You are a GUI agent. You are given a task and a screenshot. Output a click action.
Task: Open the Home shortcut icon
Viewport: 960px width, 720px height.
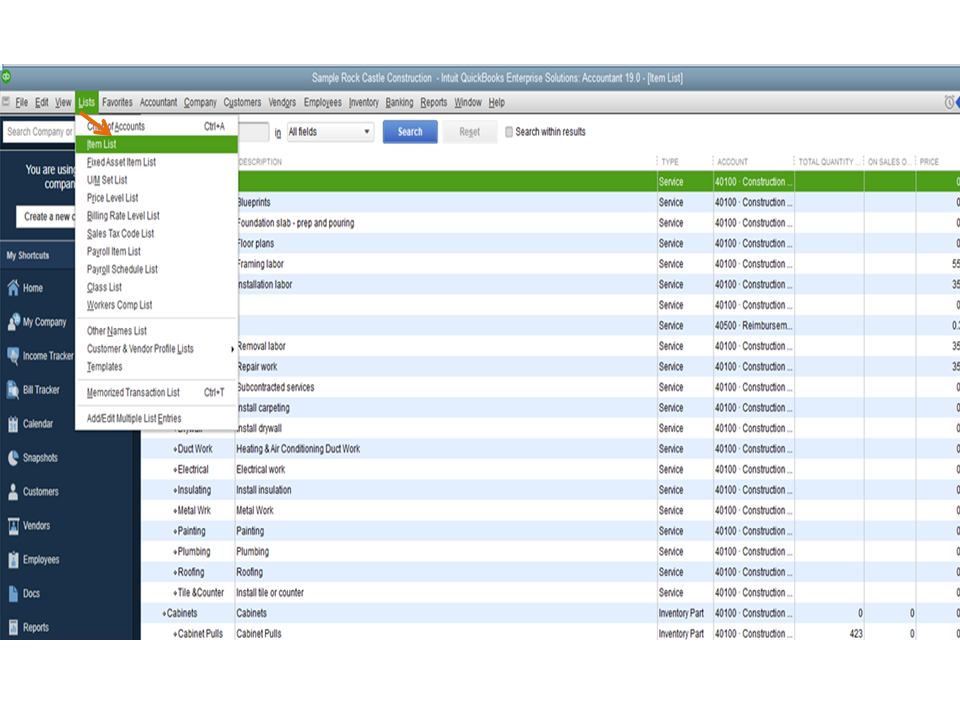click(x=13, y=288)
